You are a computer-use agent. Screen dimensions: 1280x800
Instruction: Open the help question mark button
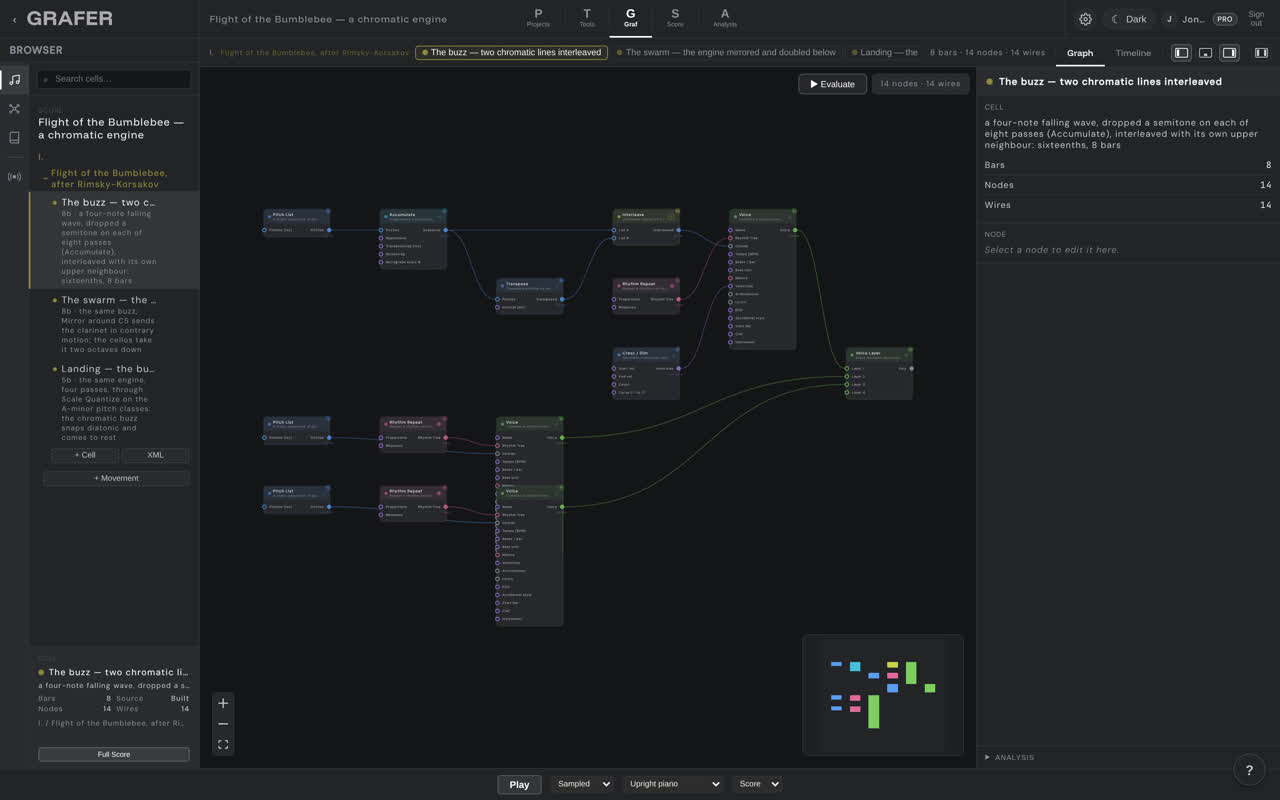click(1248, 769)
